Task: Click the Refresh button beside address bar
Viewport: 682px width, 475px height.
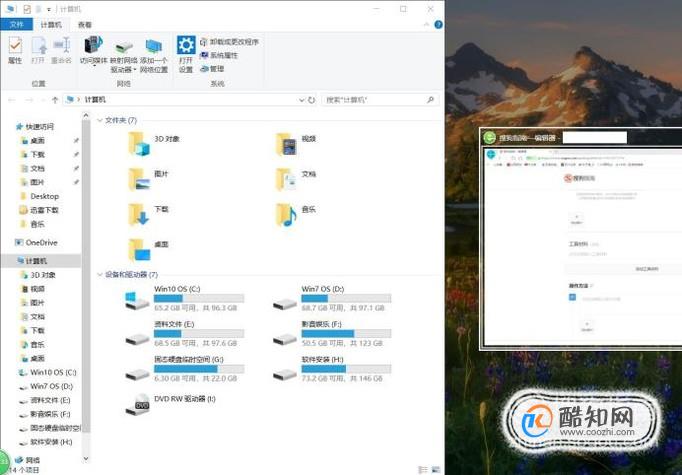Action: point(311,100)
